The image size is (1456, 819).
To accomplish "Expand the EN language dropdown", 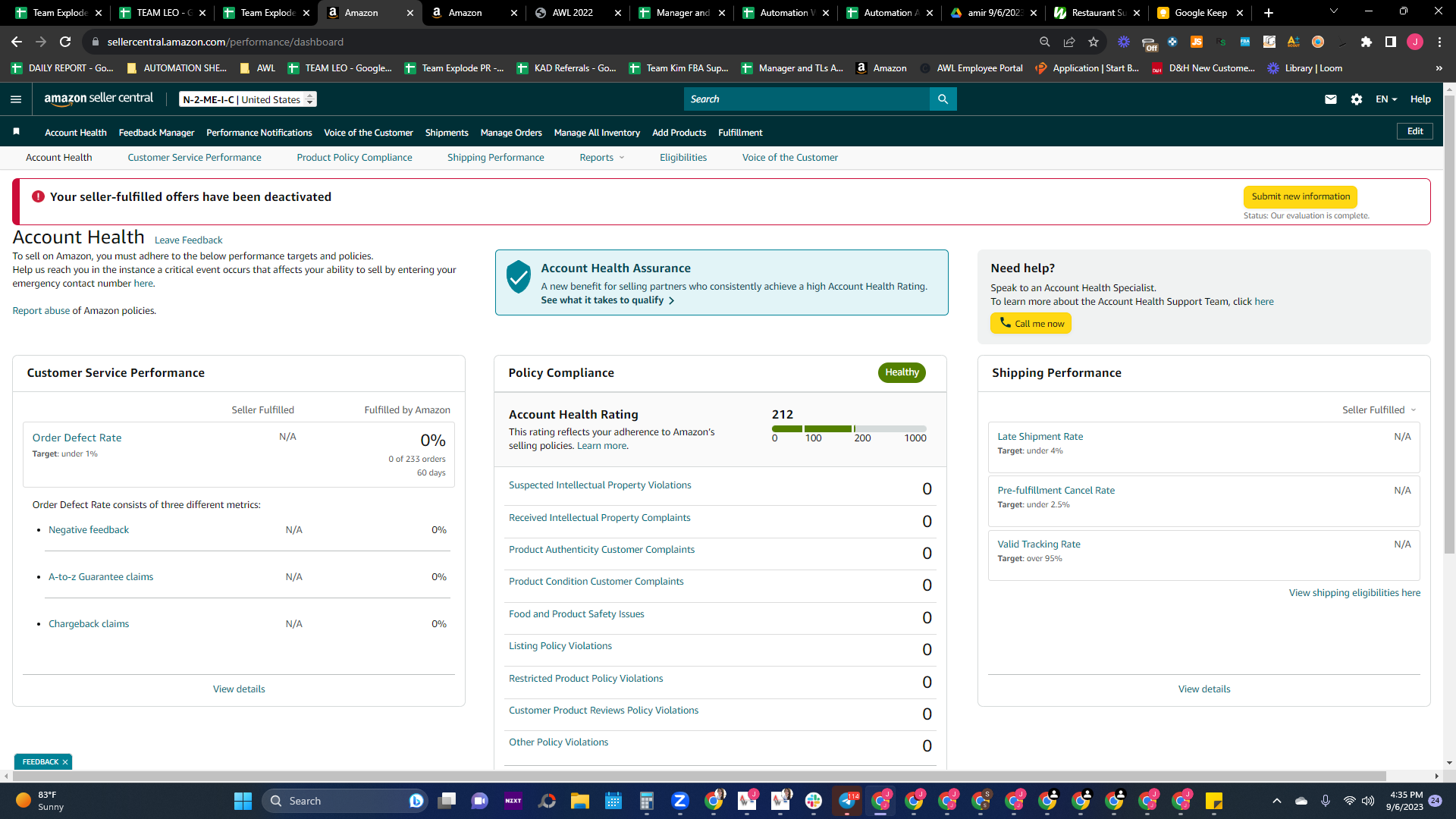I will (x=1386, y=99).
